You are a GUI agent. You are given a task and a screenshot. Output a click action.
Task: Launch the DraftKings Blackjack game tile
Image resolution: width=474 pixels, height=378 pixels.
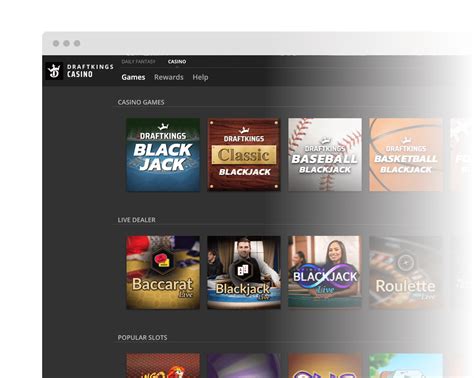[x=163, y=155]
